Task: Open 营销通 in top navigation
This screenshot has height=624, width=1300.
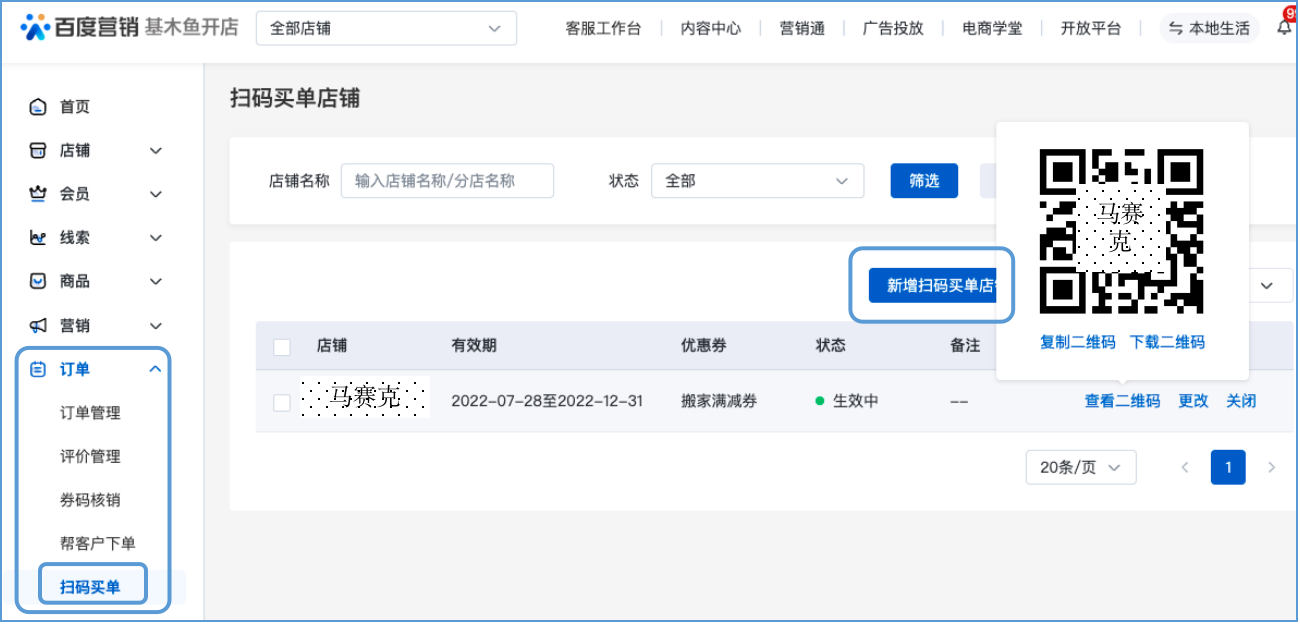Action: [x=802, y=28]
